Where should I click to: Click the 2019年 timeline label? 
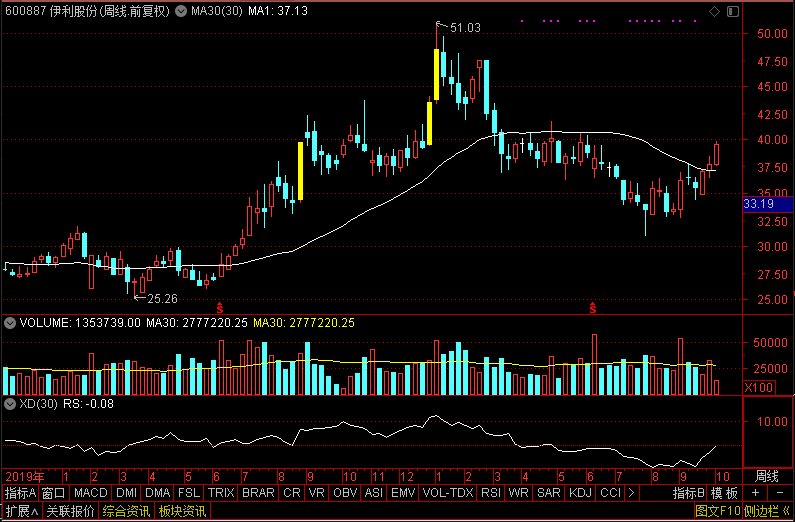[24, 476]
